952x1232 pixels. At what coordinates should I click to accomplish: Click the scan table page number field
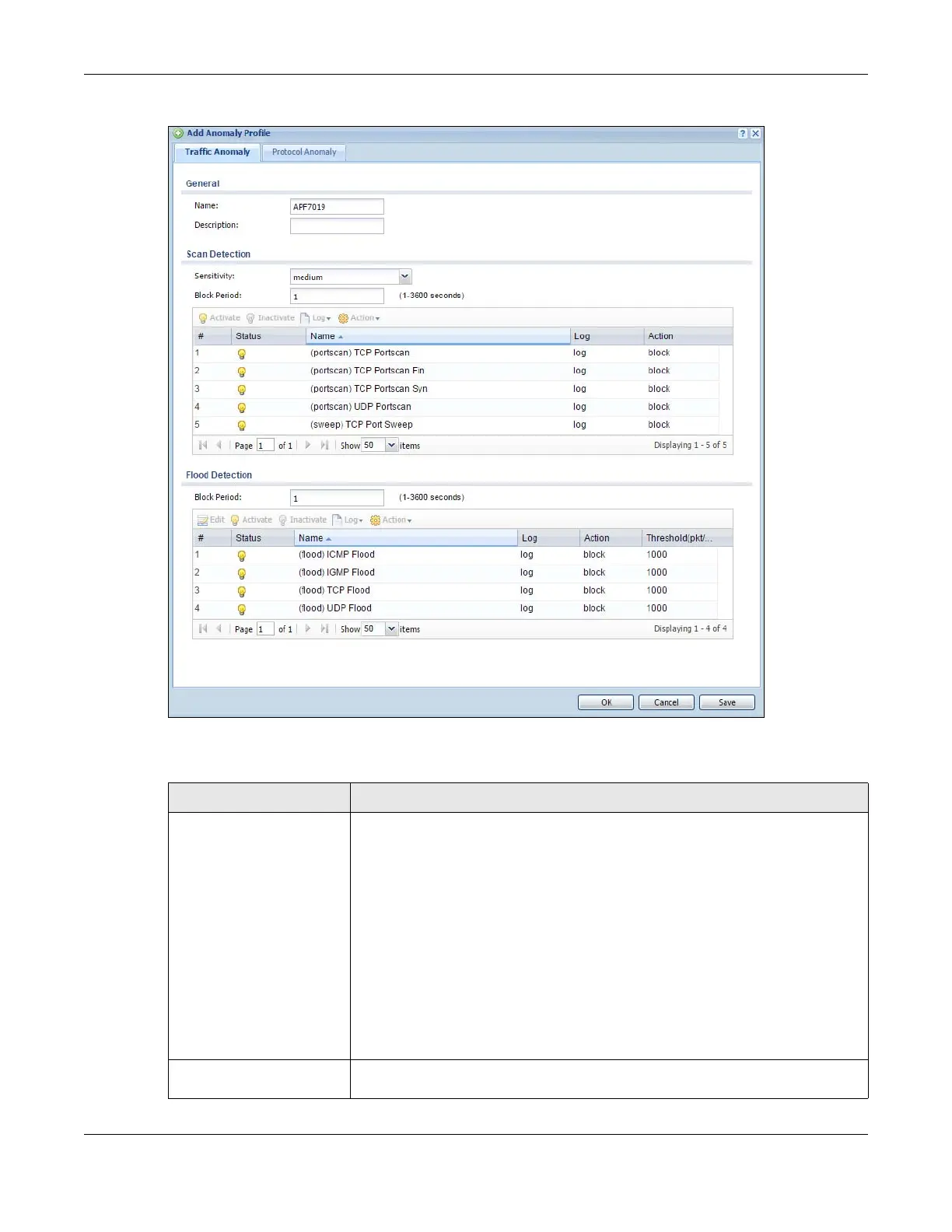[265, 446]
